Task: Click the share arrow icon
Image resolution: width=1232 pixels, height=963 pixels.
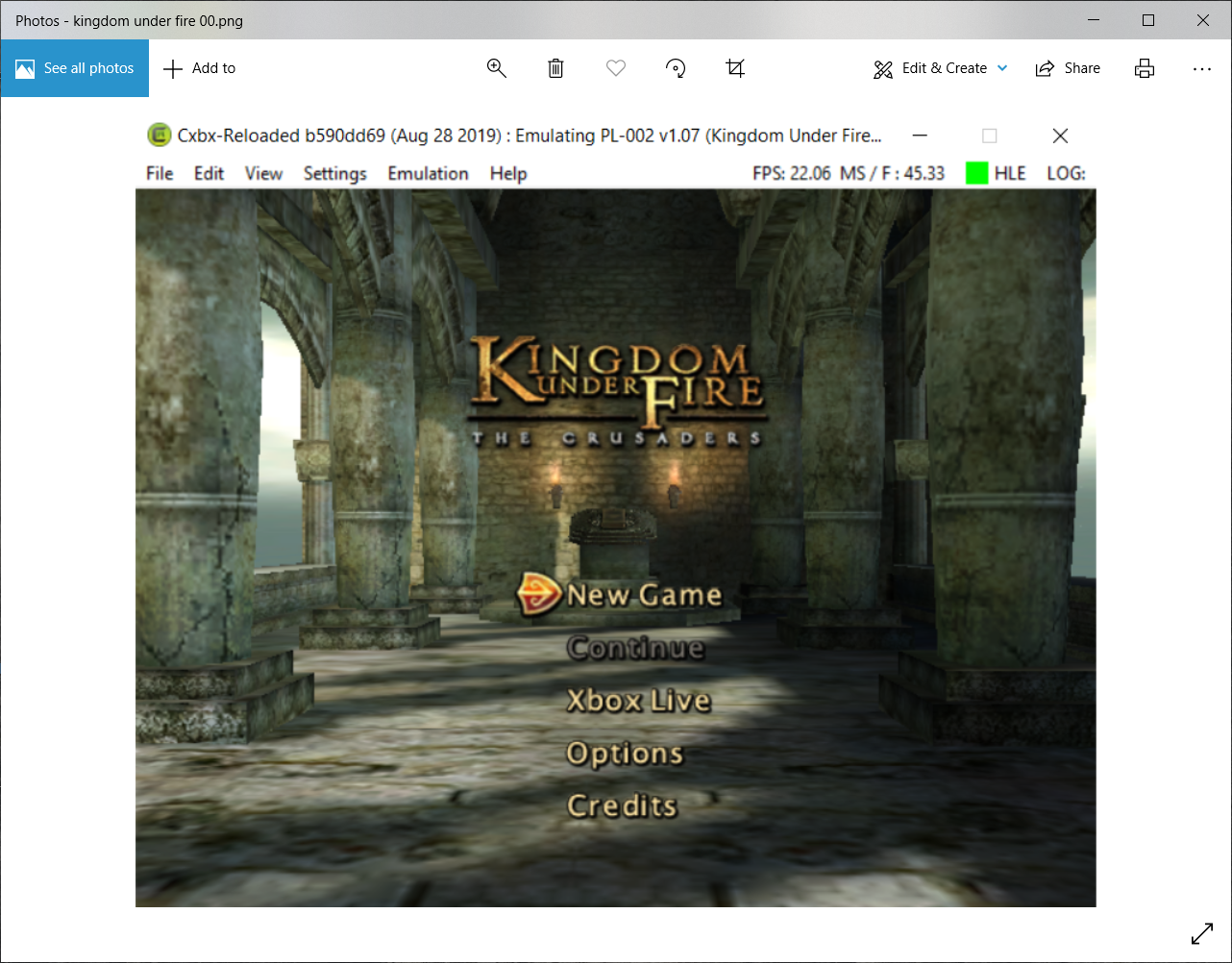Action: [x=1045, y=68]
